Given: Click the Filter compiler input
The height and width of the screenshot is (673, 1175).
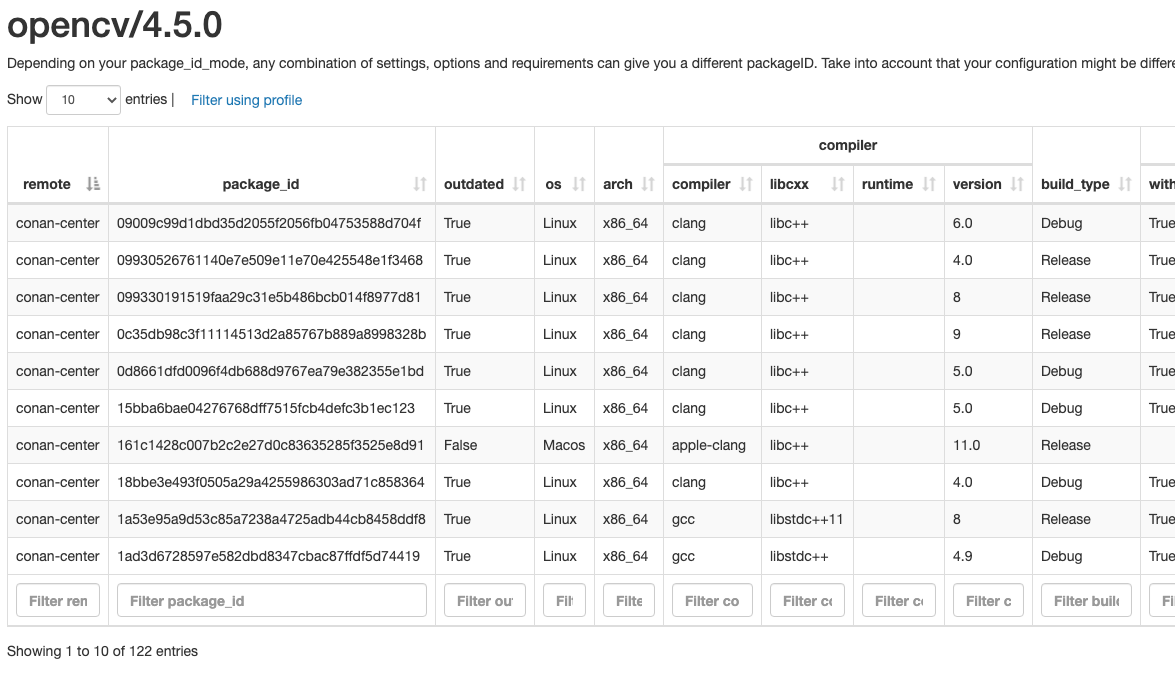Looking at the screenshot, I should [711, 599].
